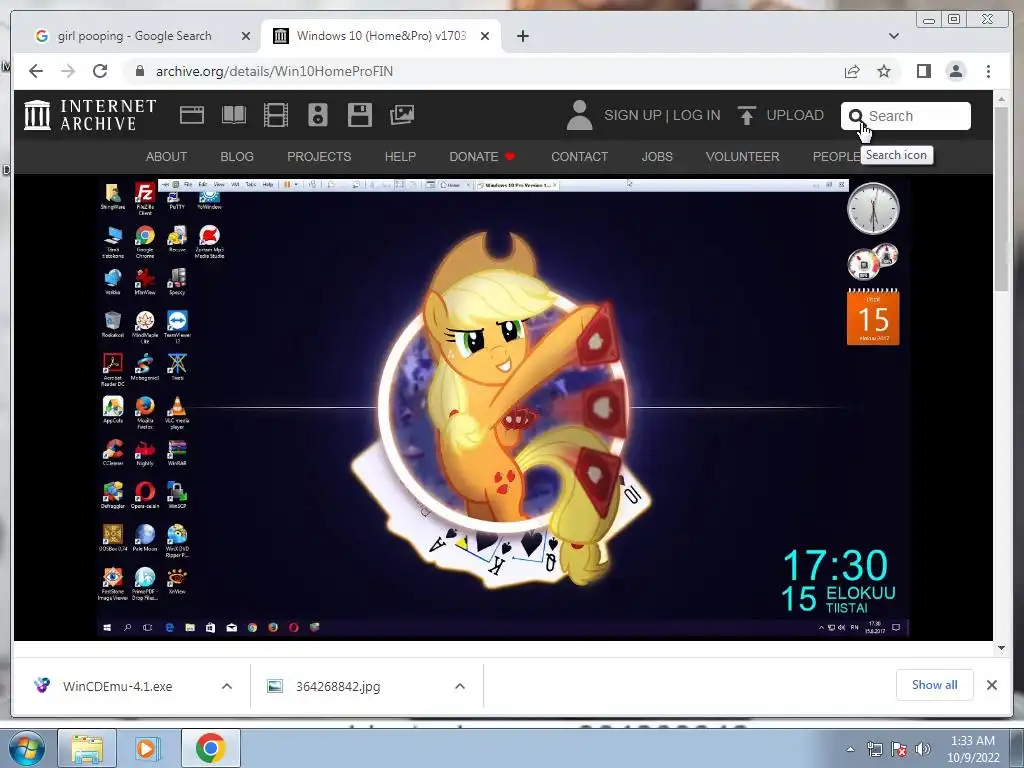Click the address bar URL
Viewport: 1024px width, 768px height.
pyautogui.click(x=274, y=71)
